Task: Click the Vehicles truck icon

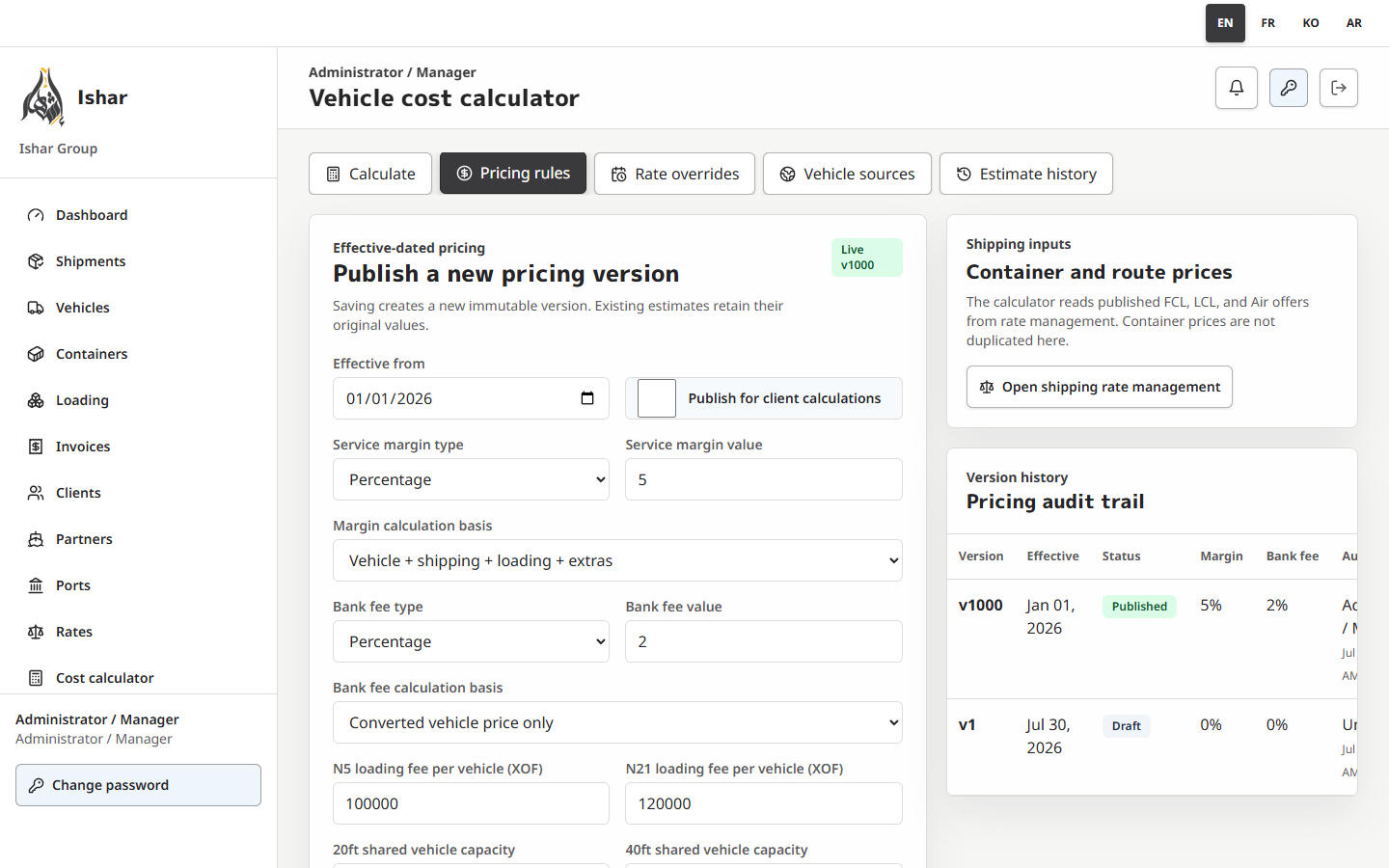Action: (x=36, y=308)
